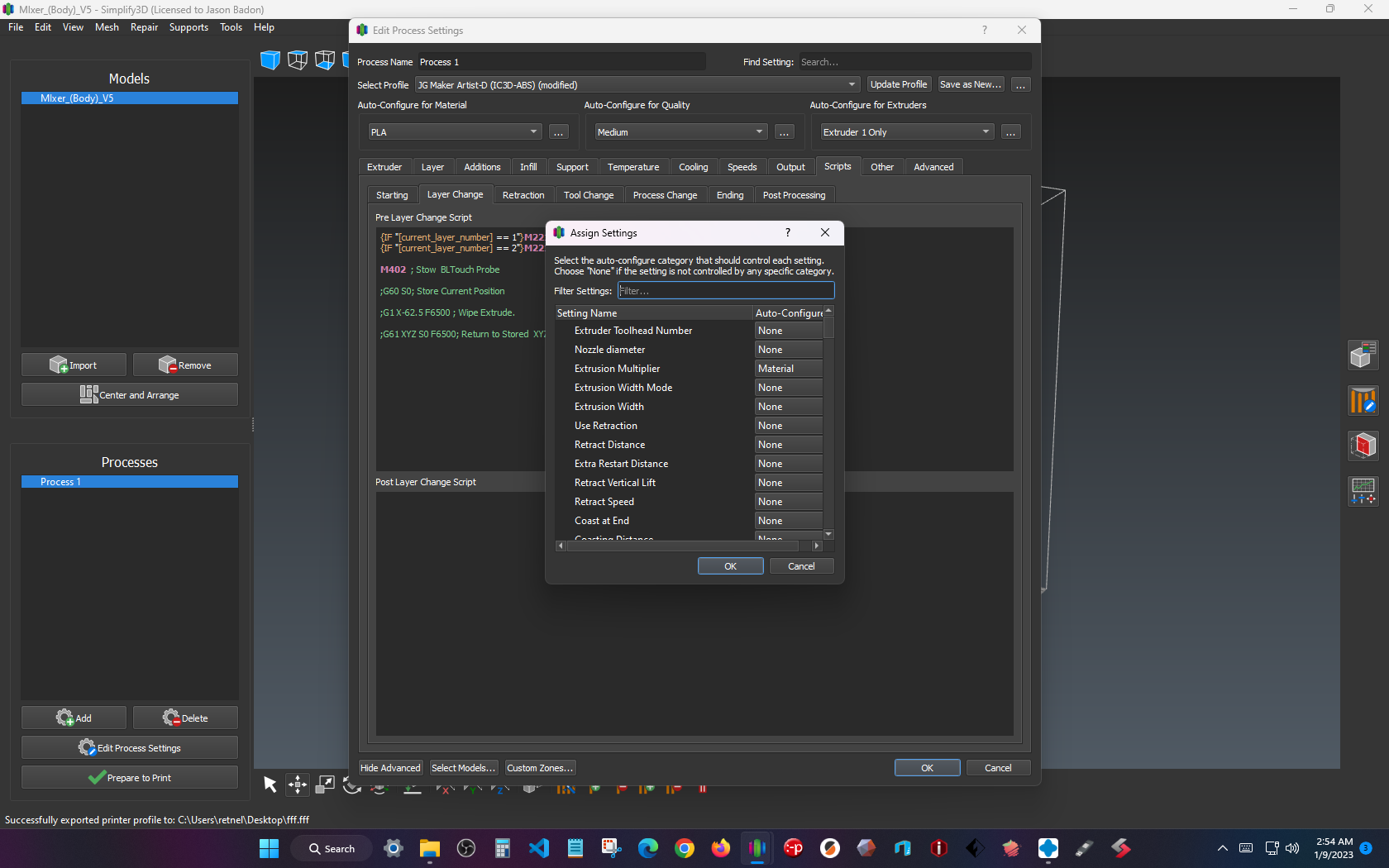Click the red cube cross-section icon
This screenshot has width=1389, height=868.
tap(1363, 446)
